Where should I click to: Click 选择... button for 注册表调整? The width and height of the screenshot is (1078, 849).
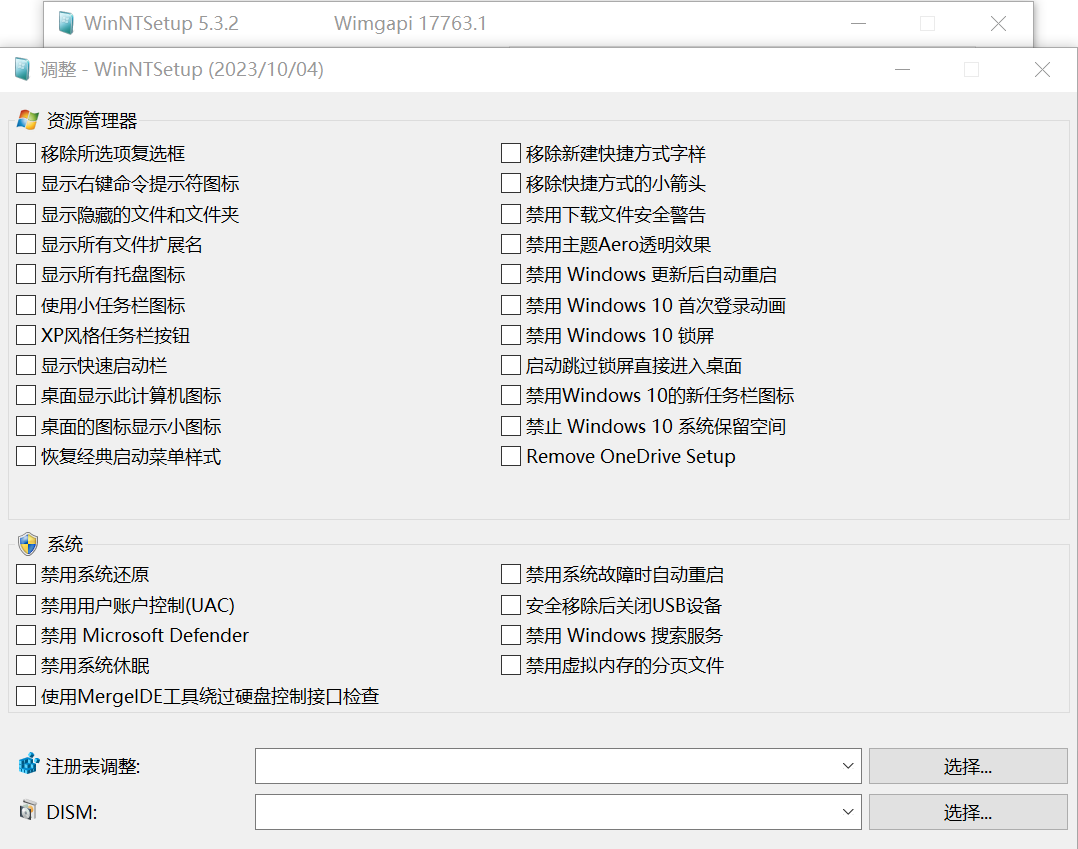[x=967, y=766]
